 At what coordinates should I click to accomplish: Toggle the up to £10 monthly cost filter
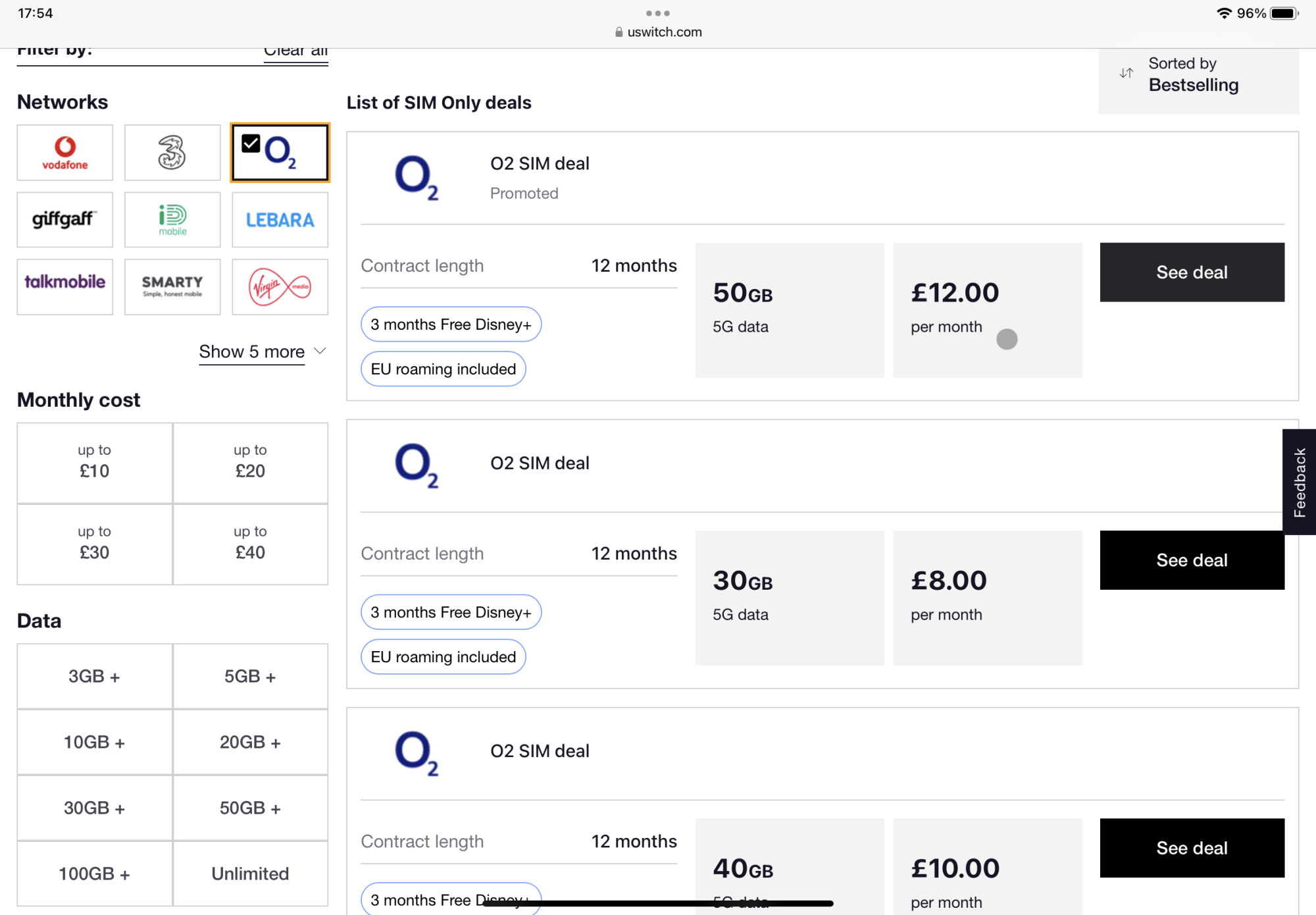tap(95, 463)
